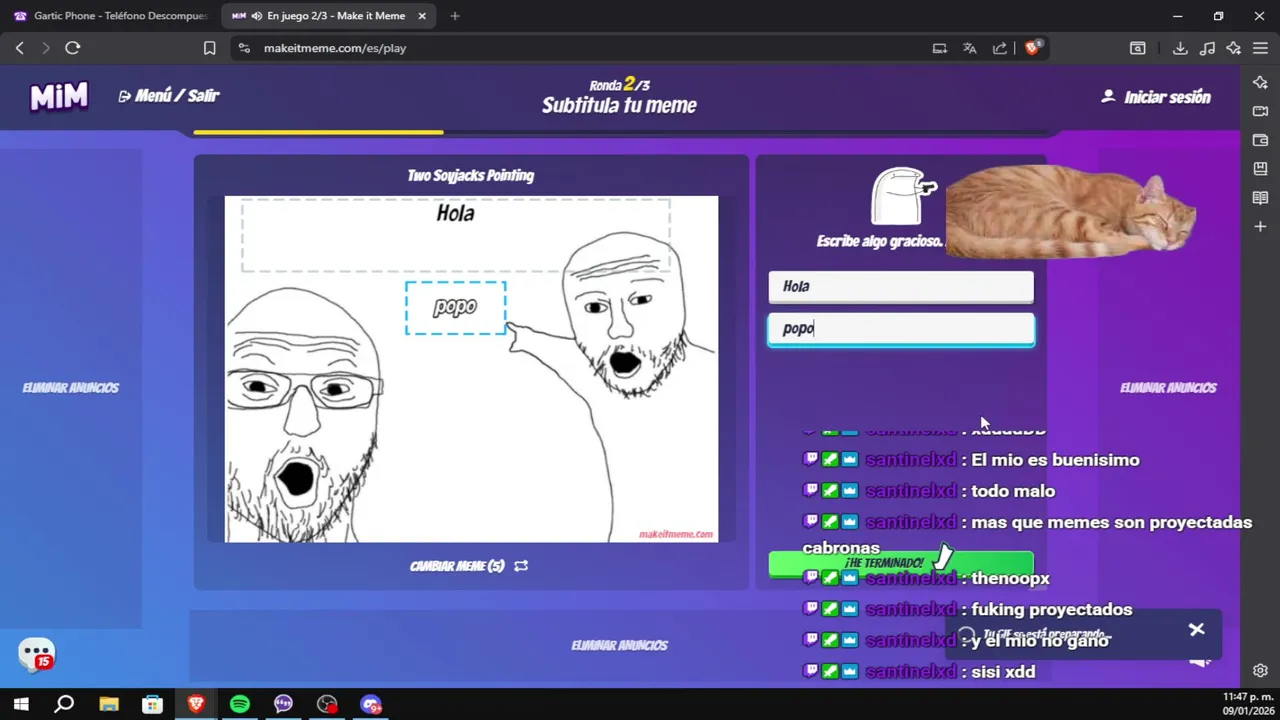Open the Brave Shields lion icon

click(x=1033, y=48)
